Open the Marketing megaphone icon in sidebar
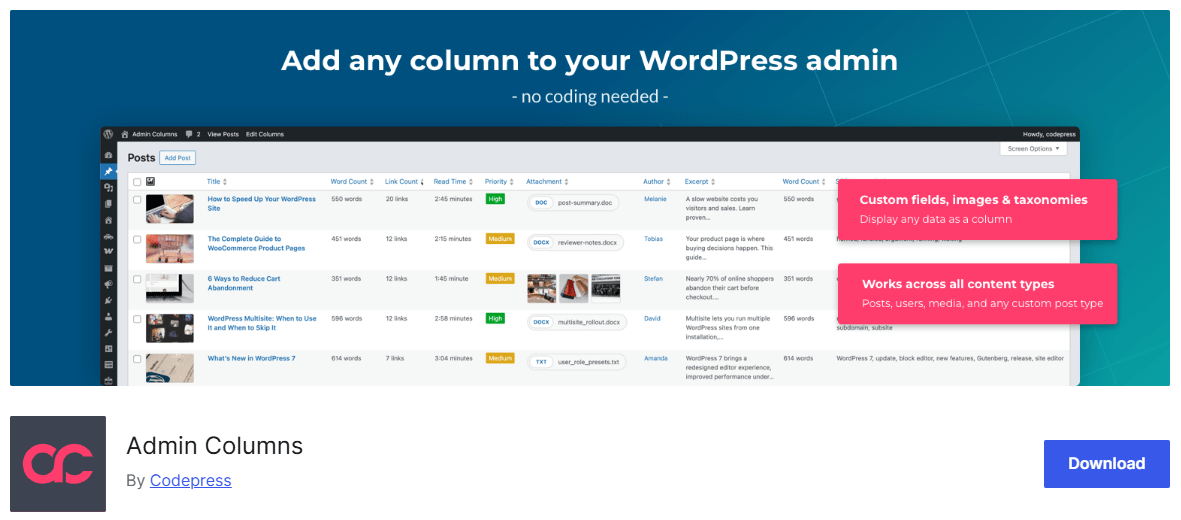Image resolution: width=1181 pixels, height=520 pixels. point(108,284)
